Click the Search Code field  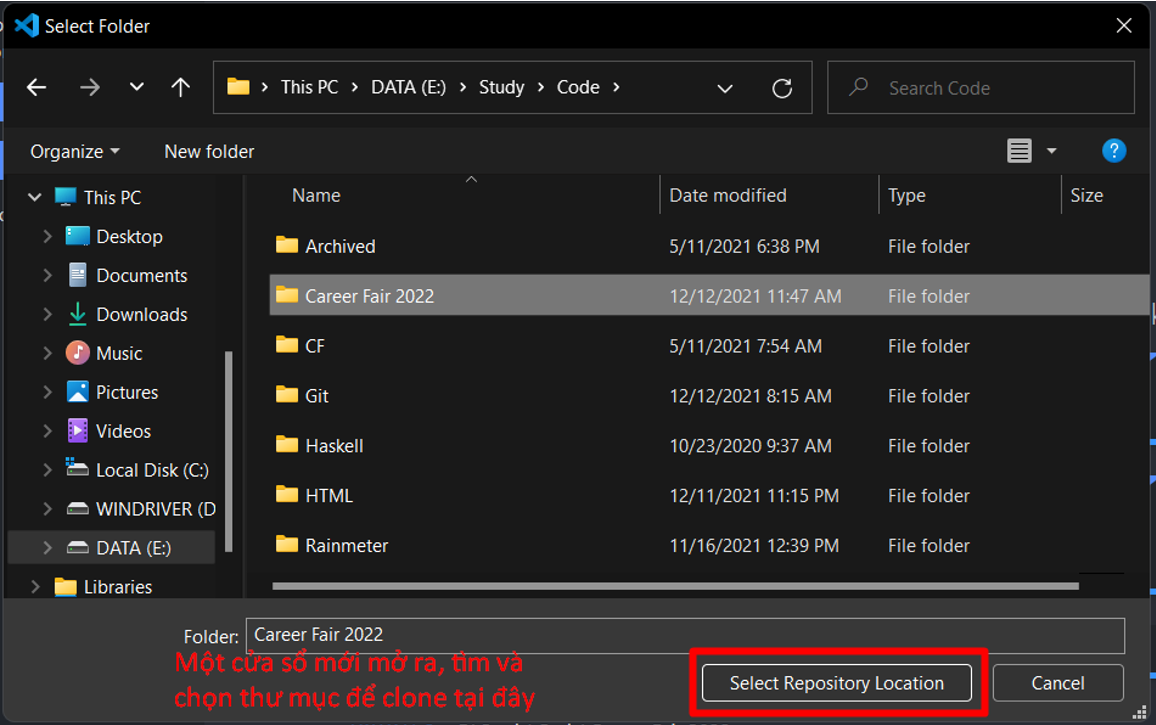click(x=981, y=88)
